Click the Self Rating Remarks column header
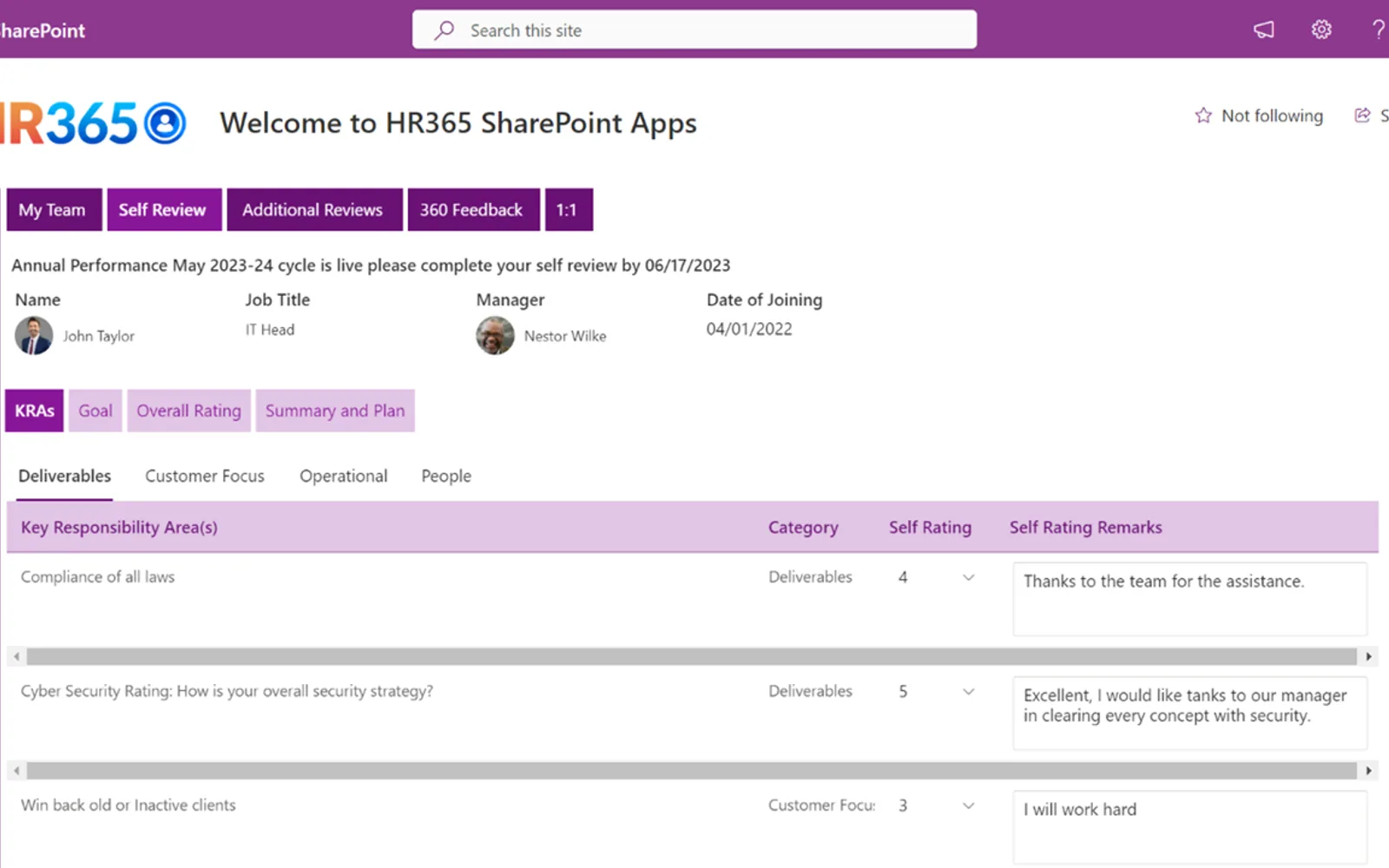1389x868 pixels. pyautogui.click(x=1085, y=528)
